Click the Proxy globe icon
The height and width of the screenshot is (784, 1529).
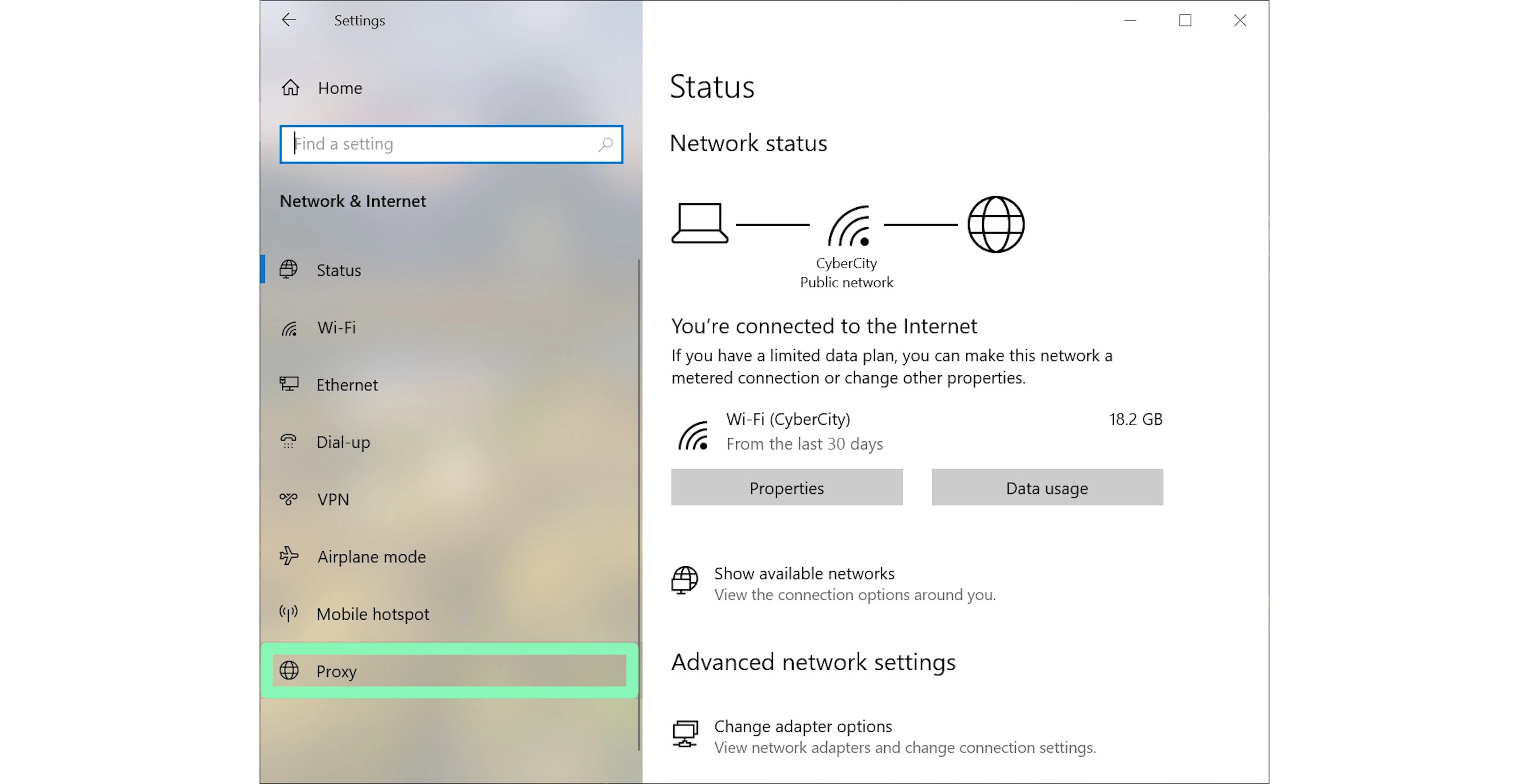[x=289, y=671]
